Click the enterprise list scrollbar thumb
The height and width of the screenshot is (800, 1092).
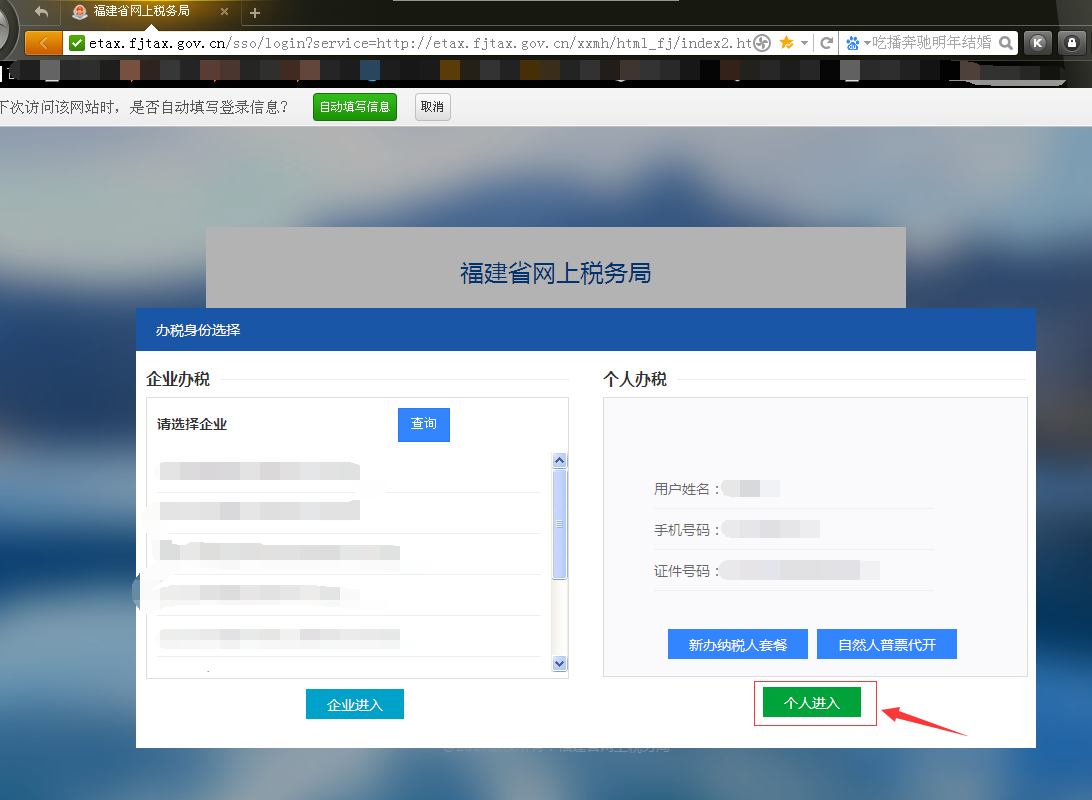[559, 524]
